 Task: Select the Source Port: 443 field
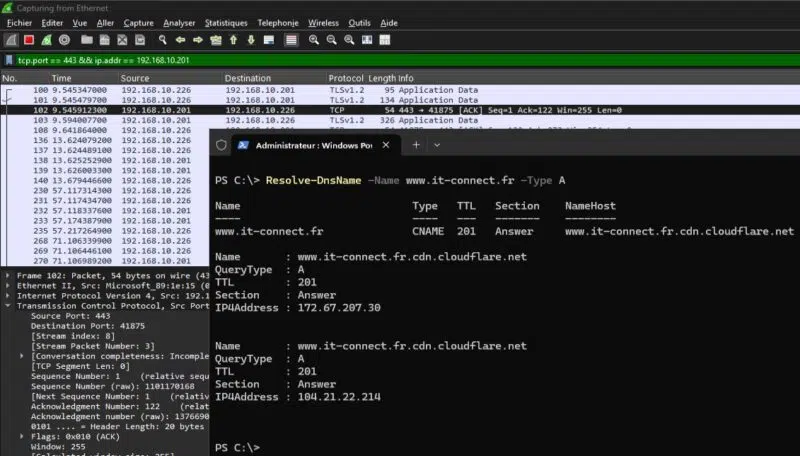(70, 316)
